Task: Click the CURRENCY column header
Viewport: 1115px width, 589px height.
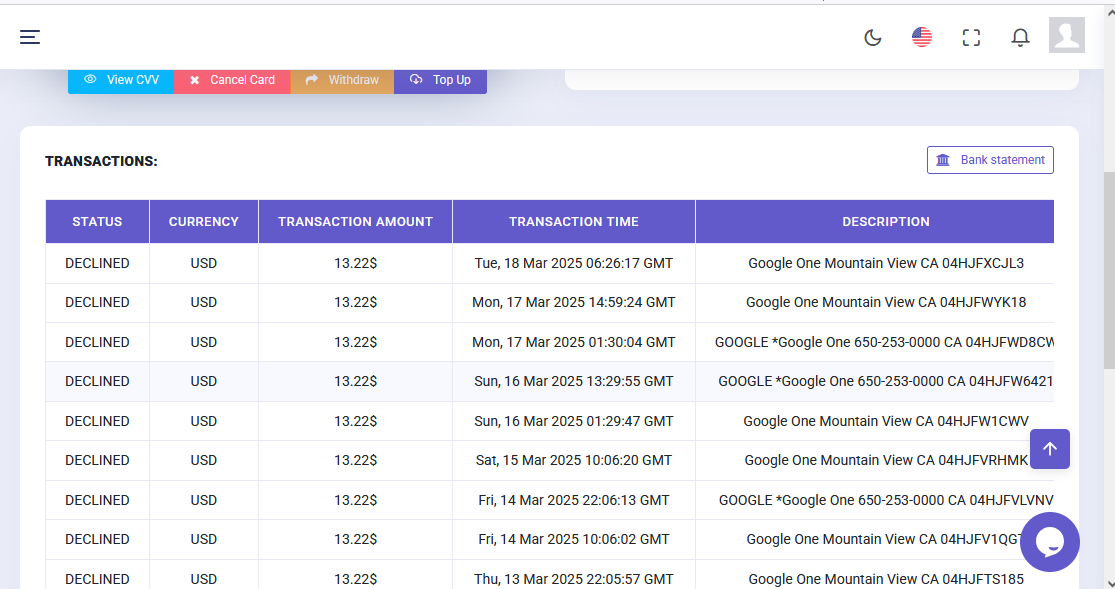Action: click(x=203, y=222)
